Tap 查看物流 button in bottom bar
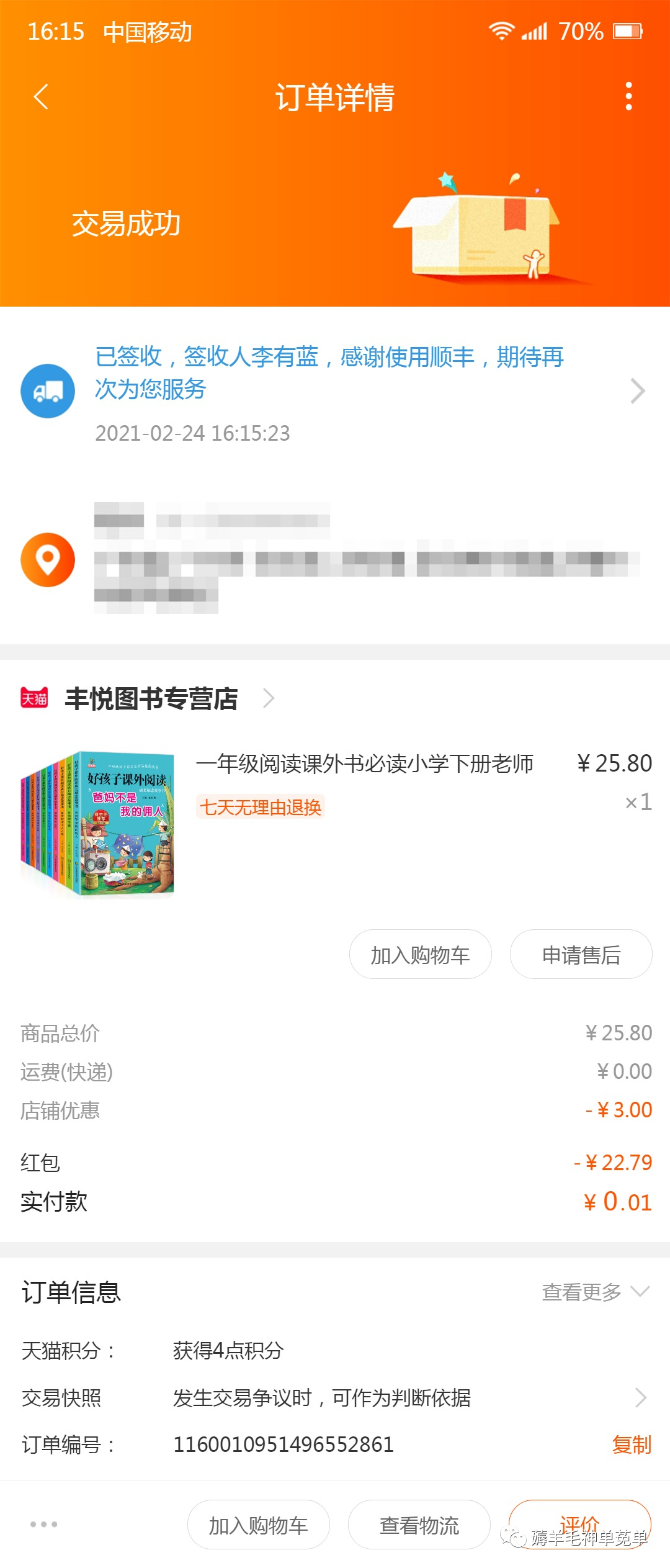This screenshot has height=1568, width=670. click(x=419, y=1525)
